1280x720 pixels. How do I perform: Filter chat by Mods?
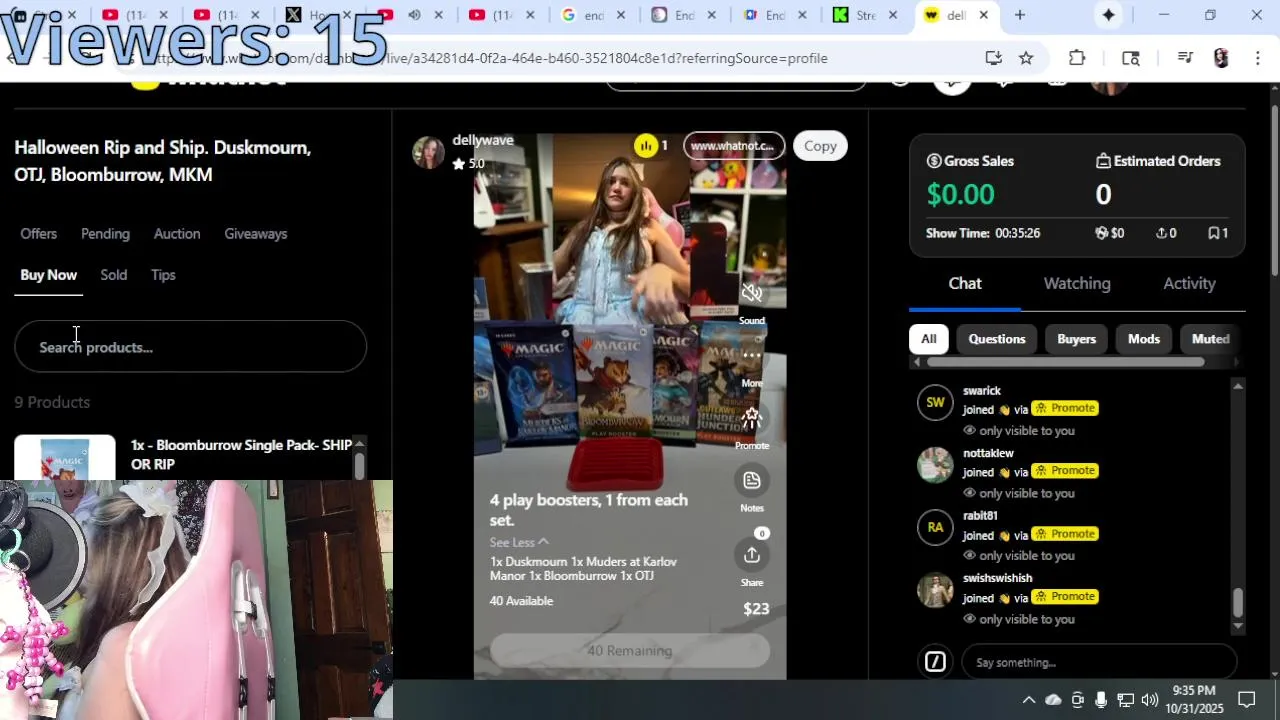1143,339
